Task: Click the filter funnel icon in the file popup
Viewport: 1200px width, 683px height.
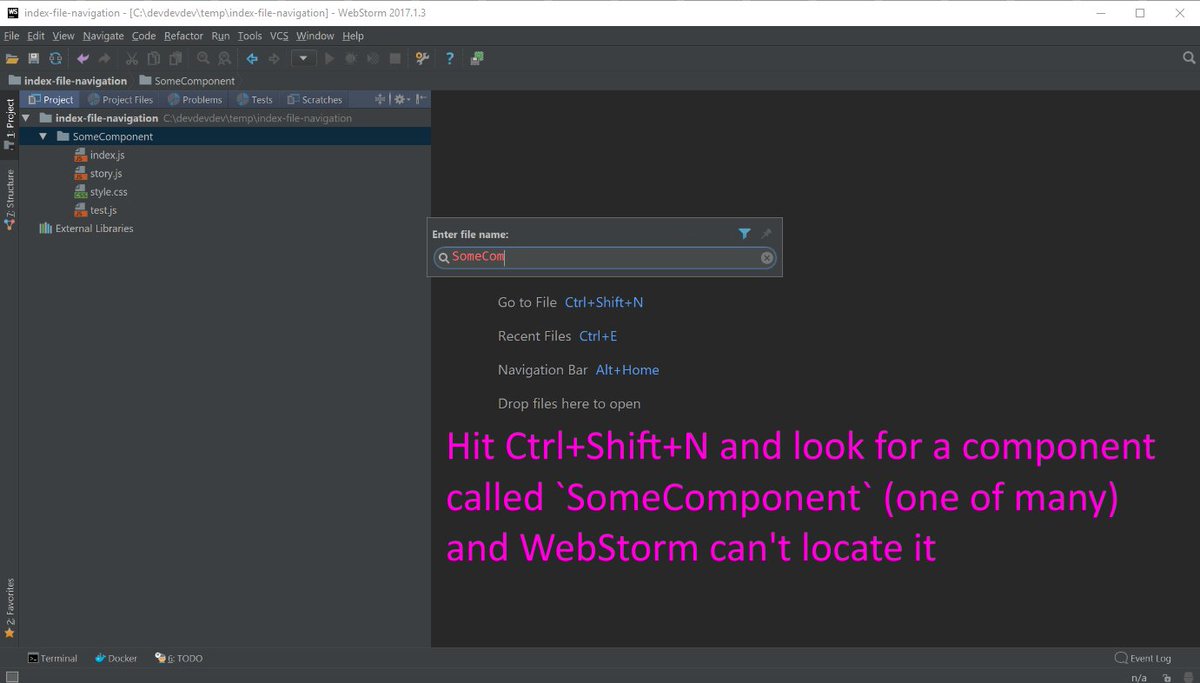Action: click(x=744, y=234)
